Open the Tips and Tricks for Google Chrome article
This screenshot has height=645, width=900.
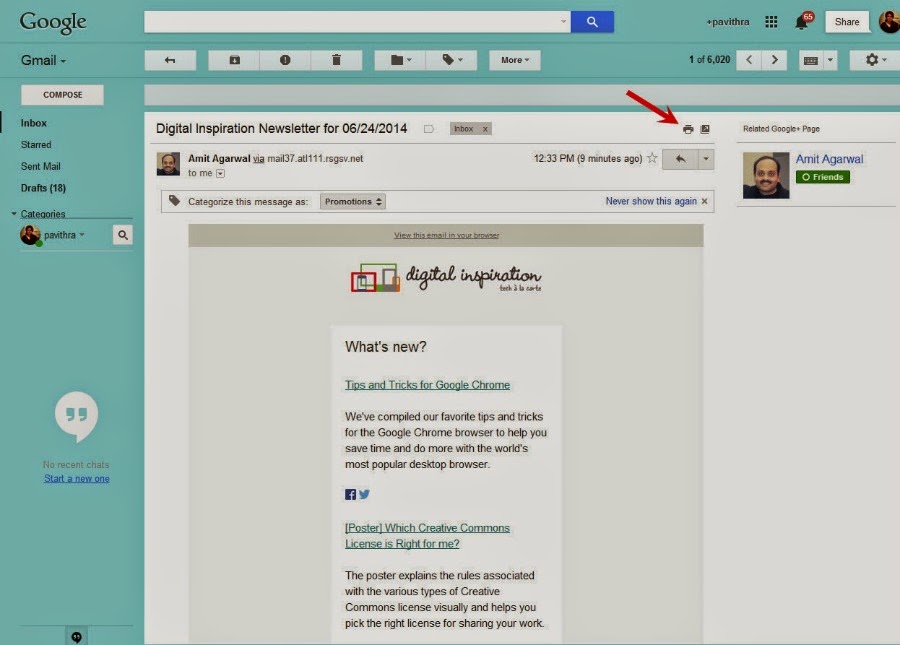[427, 384]
